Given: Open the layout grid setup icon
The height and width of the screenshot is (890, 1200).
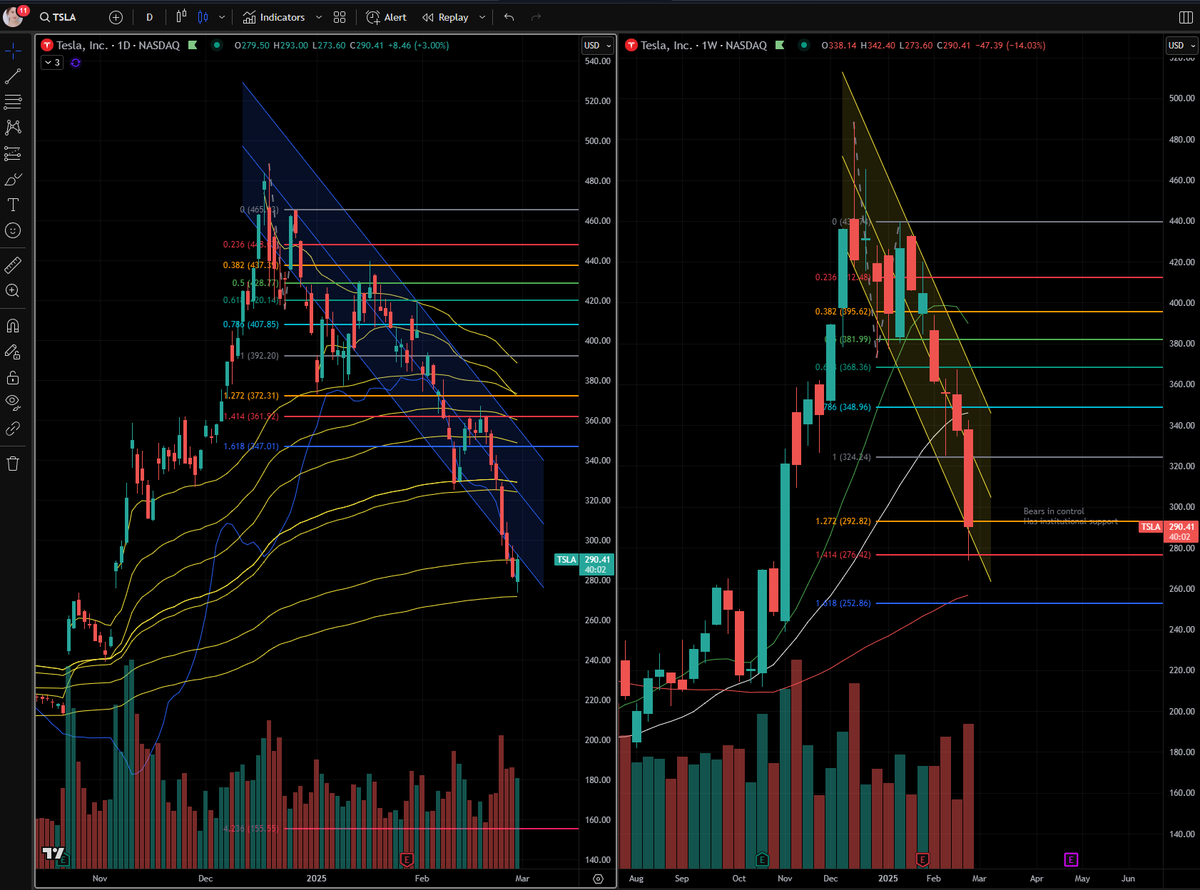Looking at the screenshot, I should click(339, 18).
